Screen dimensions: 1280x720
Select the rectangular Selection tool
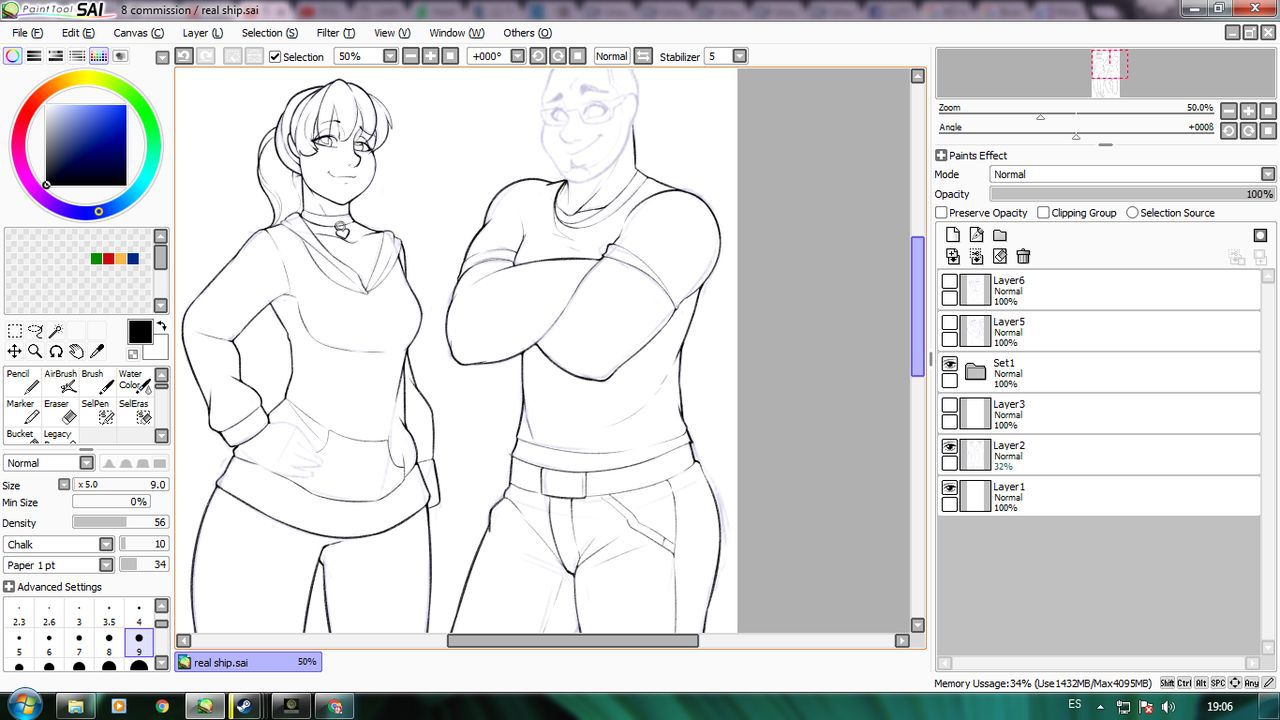point(14,331)
